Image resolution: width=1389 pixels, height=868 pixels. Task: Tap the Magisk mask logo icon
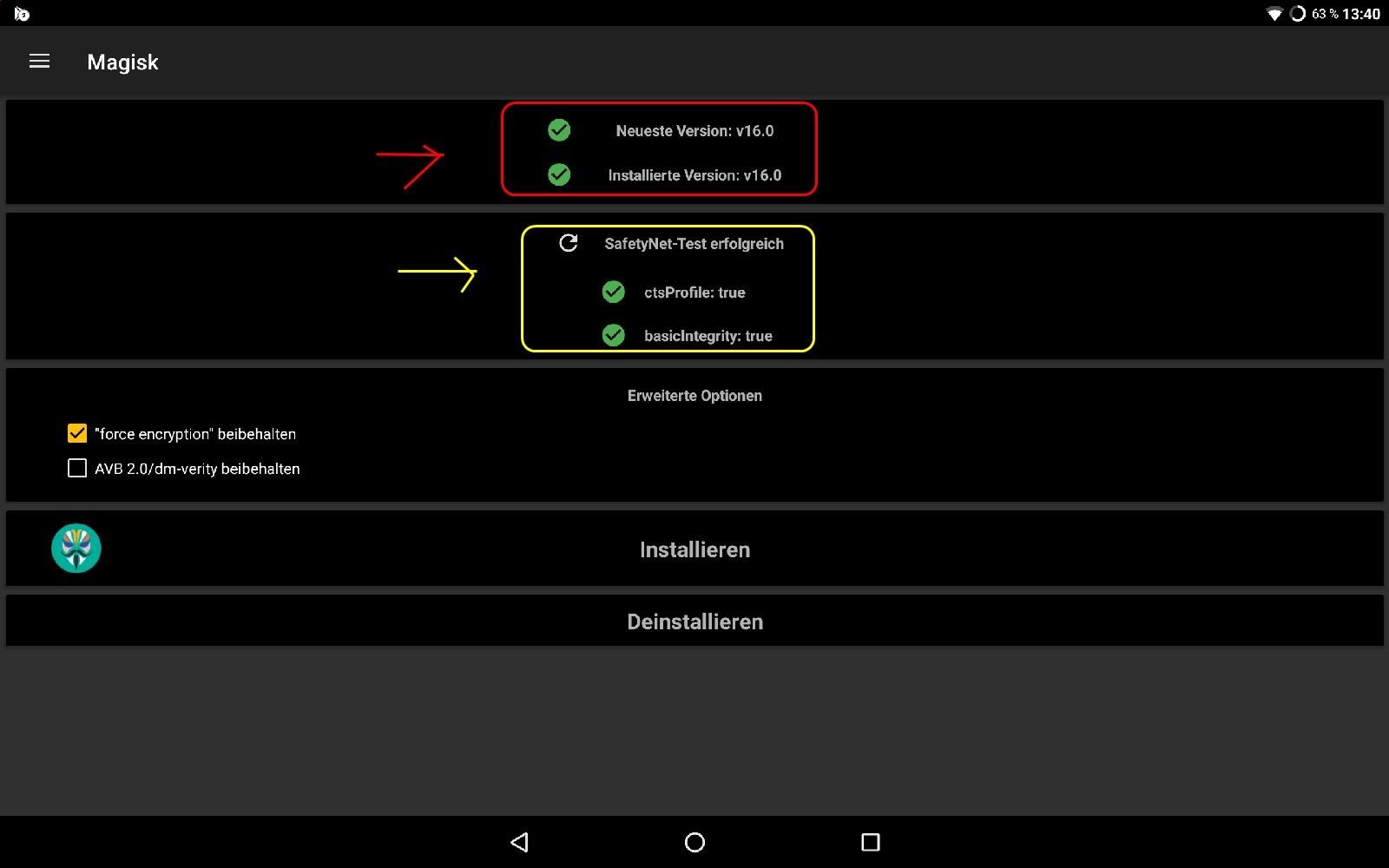(76, 549)
